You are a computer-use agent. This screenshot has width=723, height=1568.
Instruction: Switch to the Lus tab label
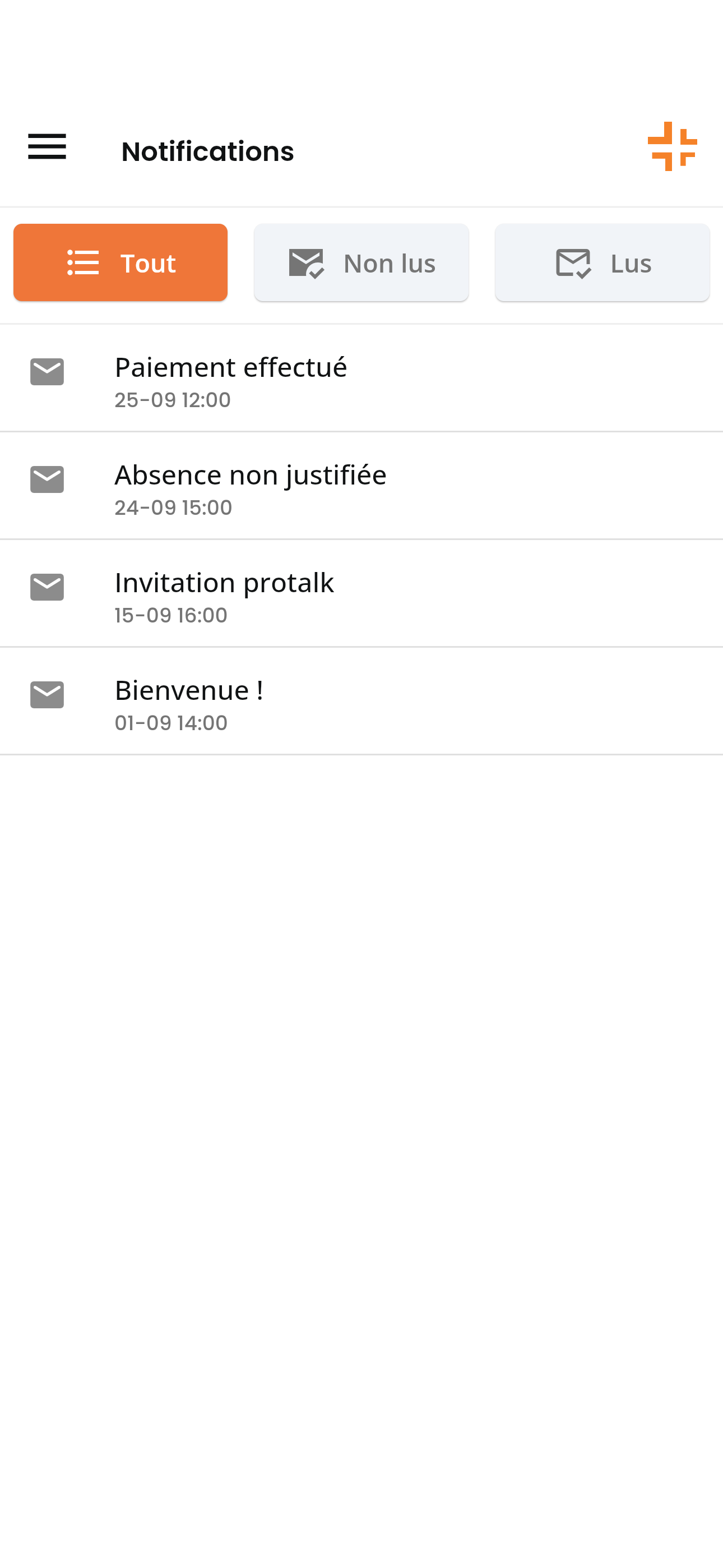pos(631,264)
